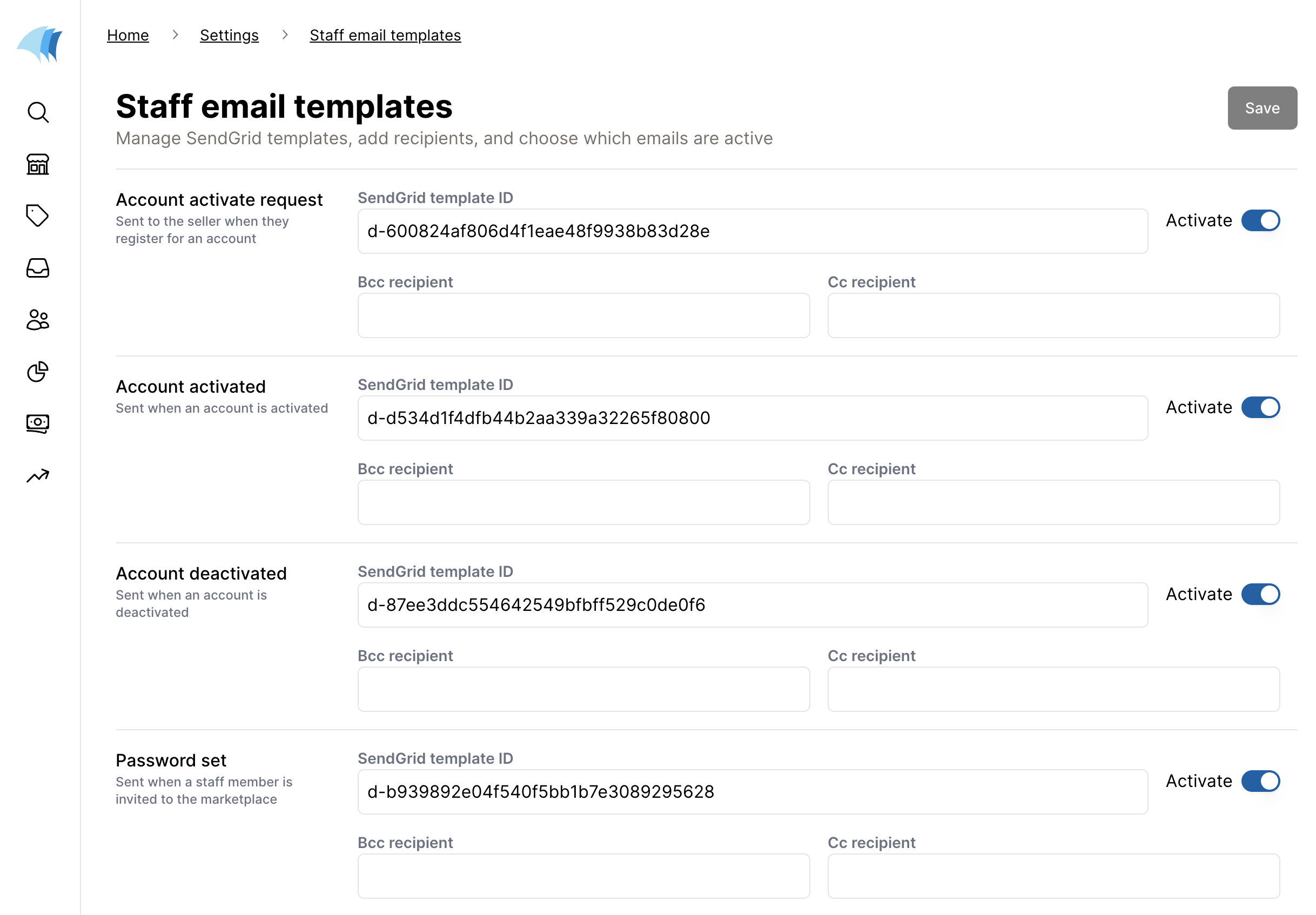
Task: Switch off Account deactivated Activate toggle
Action: [x=1260, y=594]
